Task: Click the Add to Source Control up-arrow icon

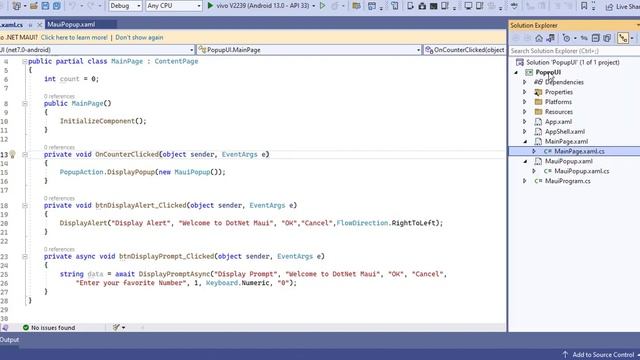Action: tap(565, 354)
